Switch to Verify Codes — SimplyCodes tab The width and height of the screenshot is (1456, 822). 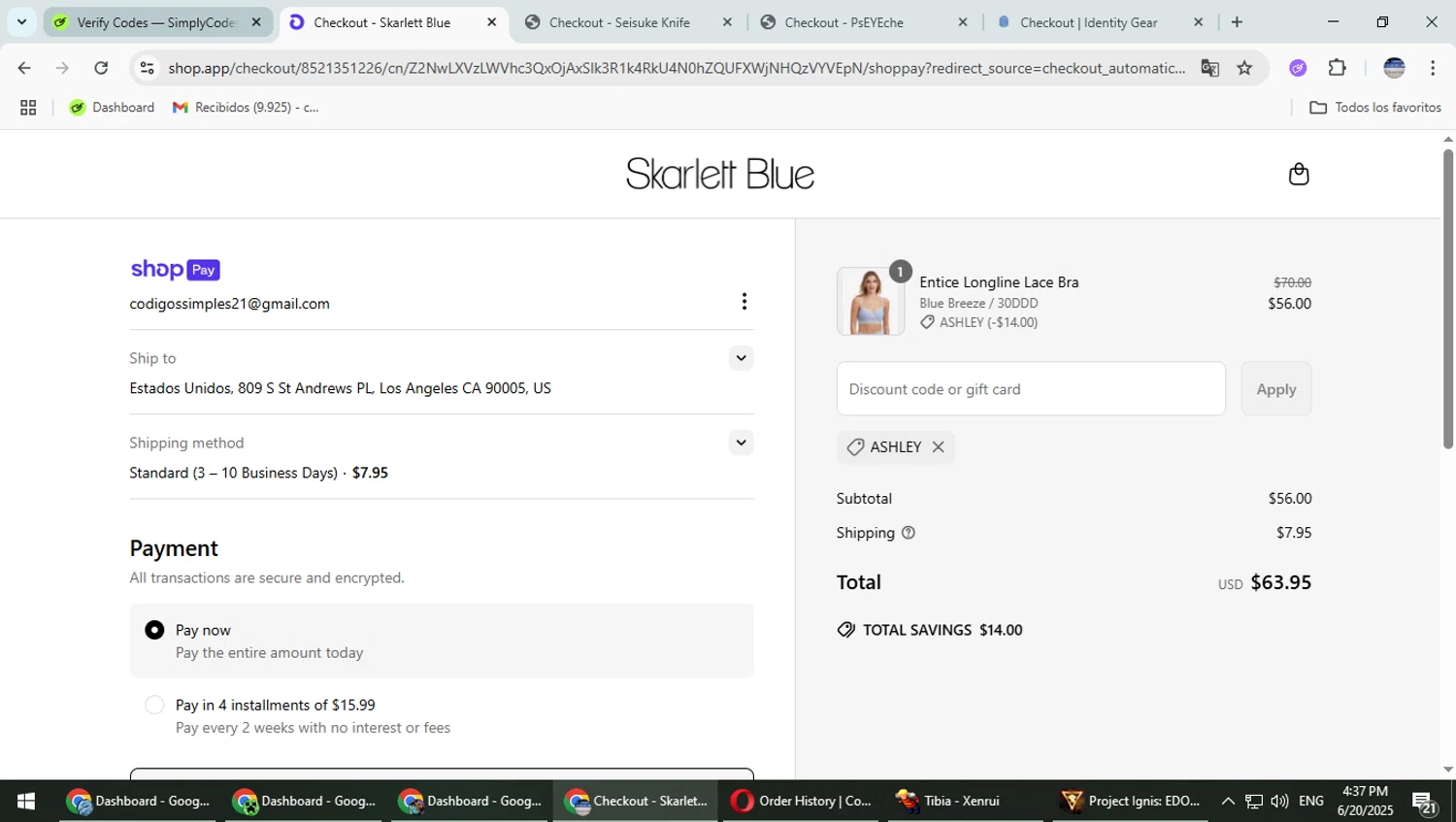[157, 22]
